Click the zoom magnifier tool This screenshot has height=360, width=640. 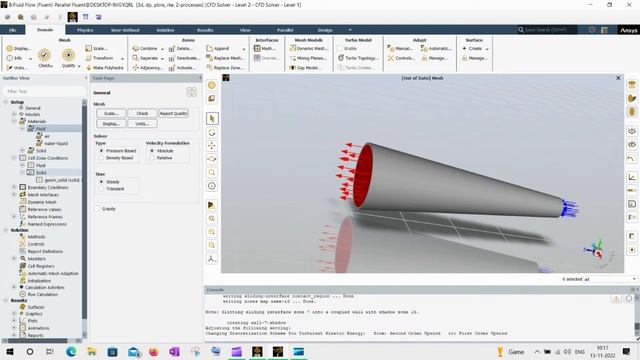(211, 172)
